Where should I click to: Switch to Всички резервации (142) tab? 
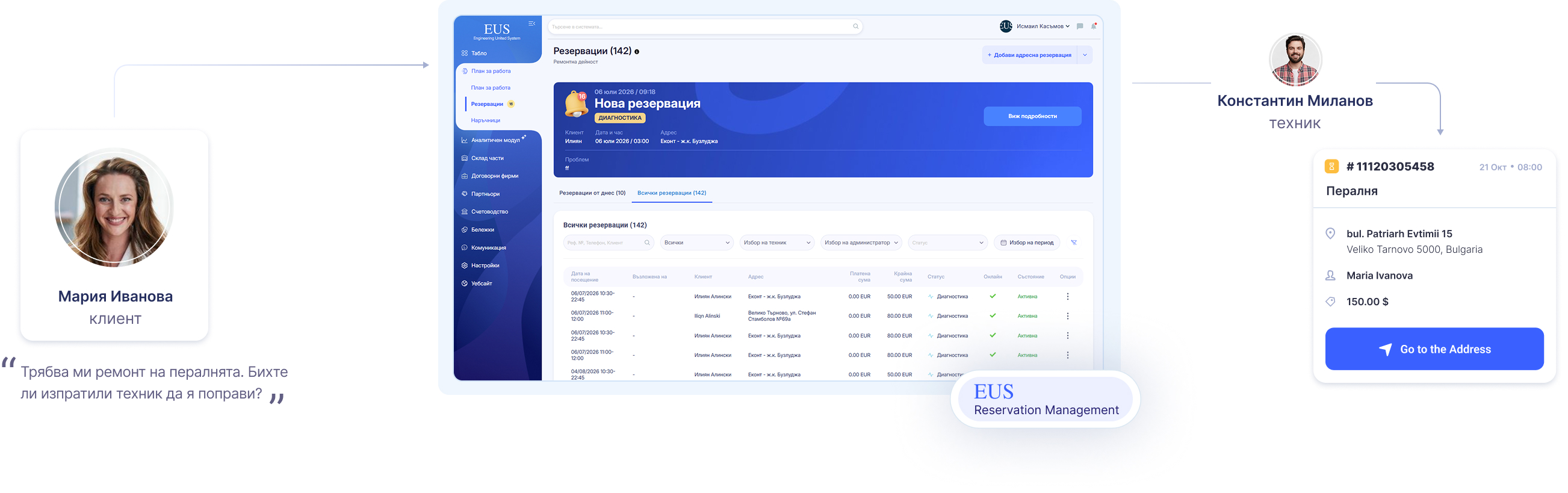(x=671, y=193)
